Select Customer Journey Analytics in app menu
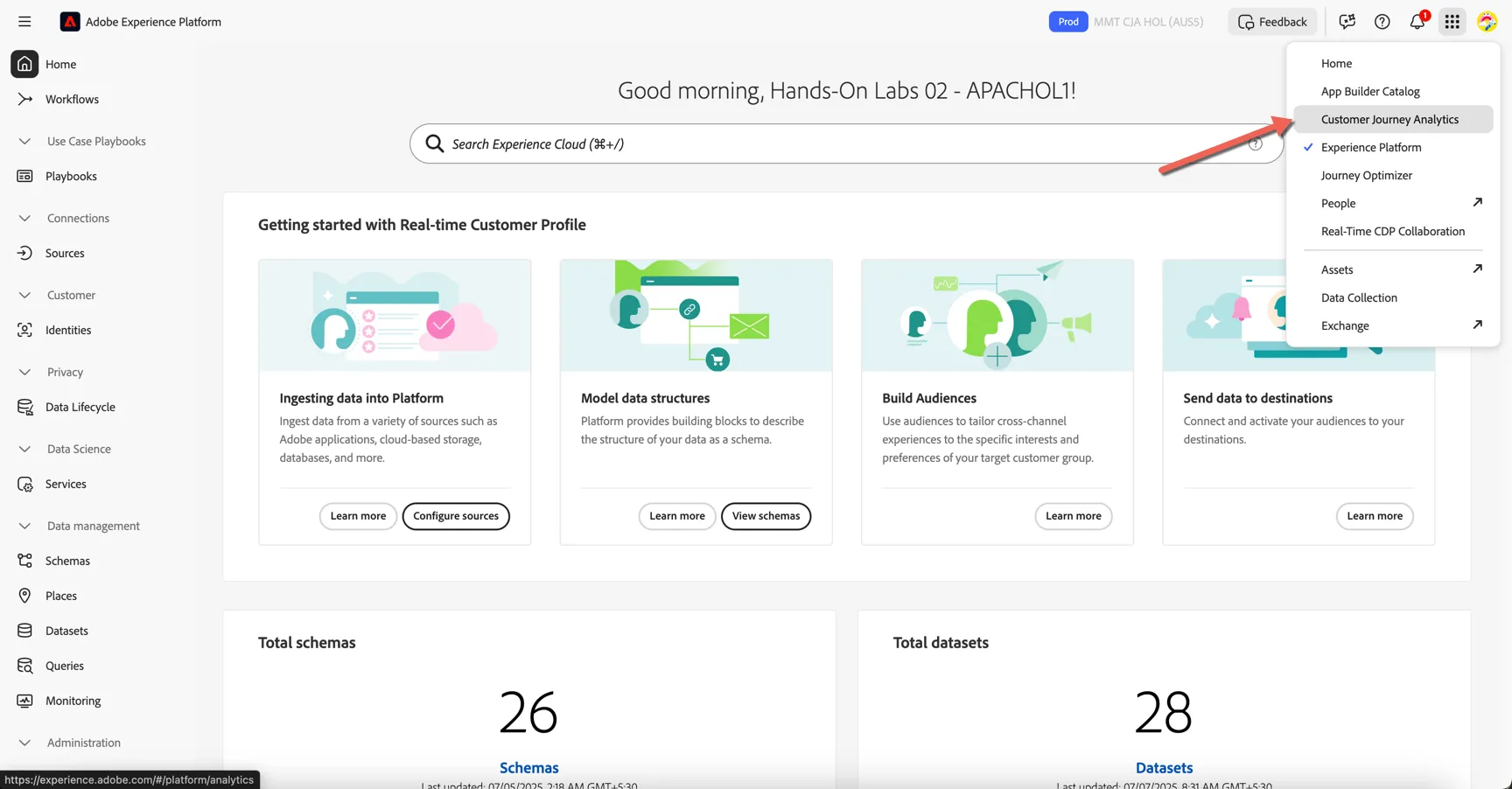The image size is (1512, 789). pyautogui.click(x=1393, y=120)
